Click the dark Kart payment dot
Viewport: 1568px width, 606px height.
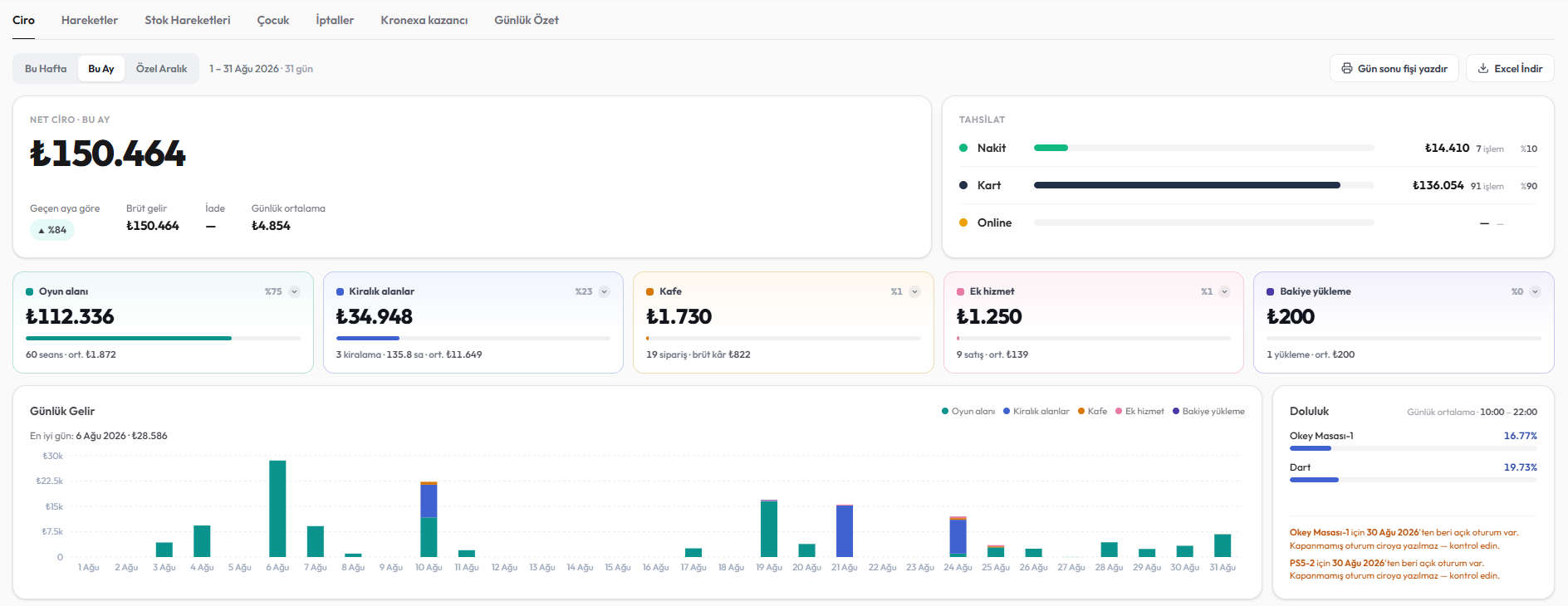pos(963,185)
